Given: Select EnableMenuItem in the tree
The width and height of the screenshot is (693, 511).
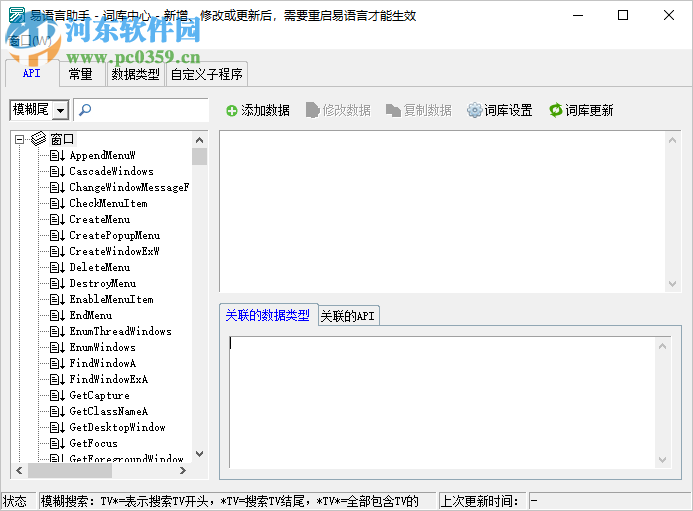Looking at the screenshot, I should tap(111, 299).
